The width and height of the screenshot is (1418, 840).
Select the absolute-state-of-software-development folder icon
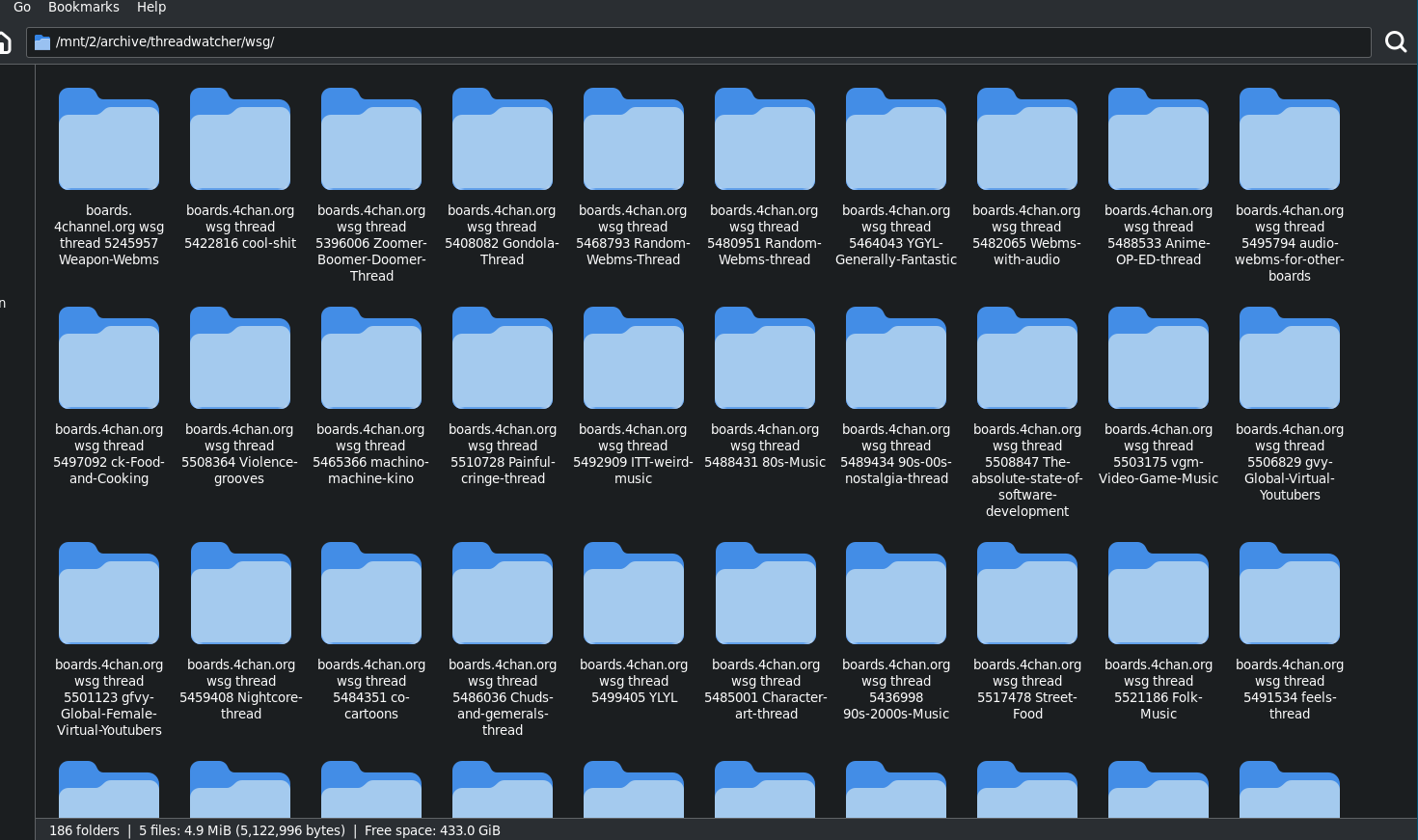[1027, 358]
